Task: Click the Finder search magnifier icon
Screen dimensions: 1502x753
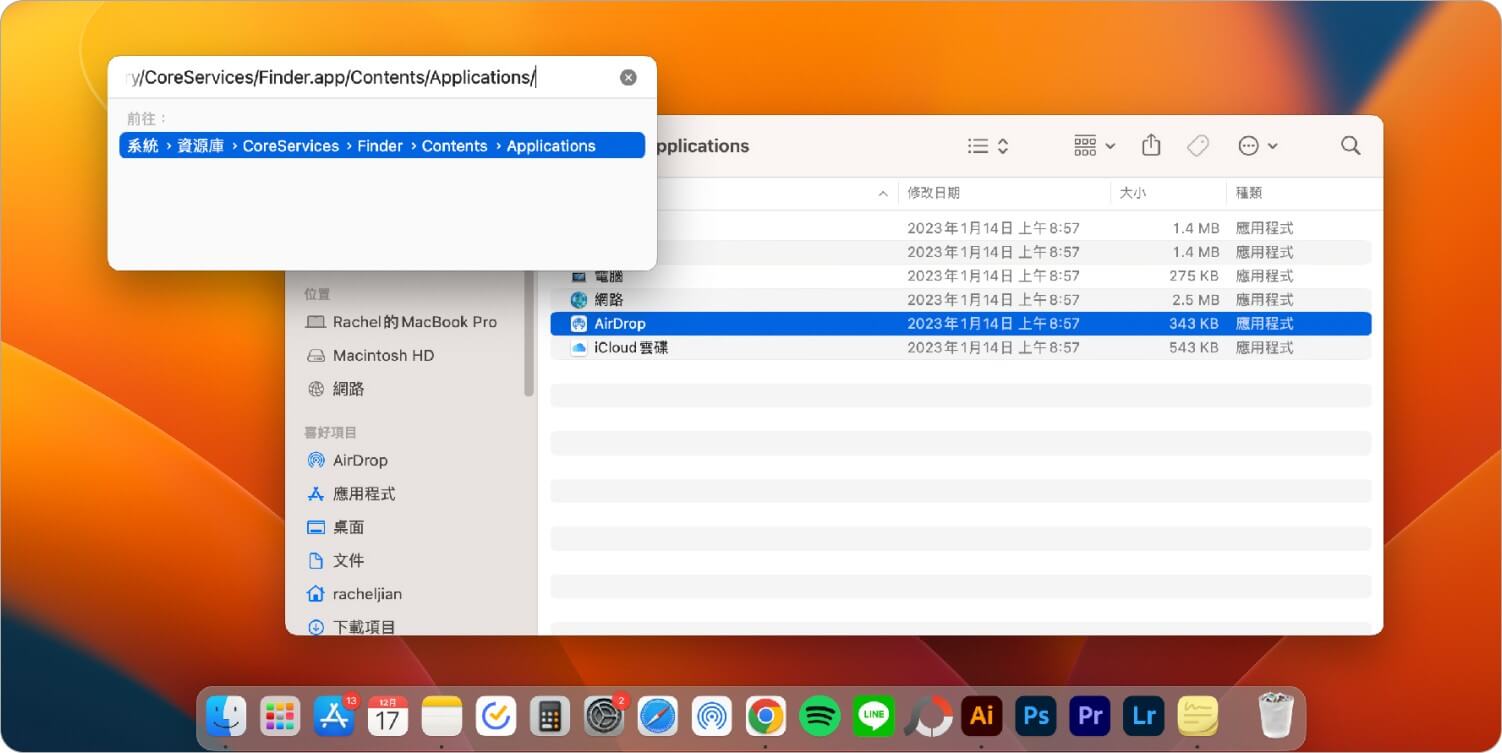Action: point(1350,146)
